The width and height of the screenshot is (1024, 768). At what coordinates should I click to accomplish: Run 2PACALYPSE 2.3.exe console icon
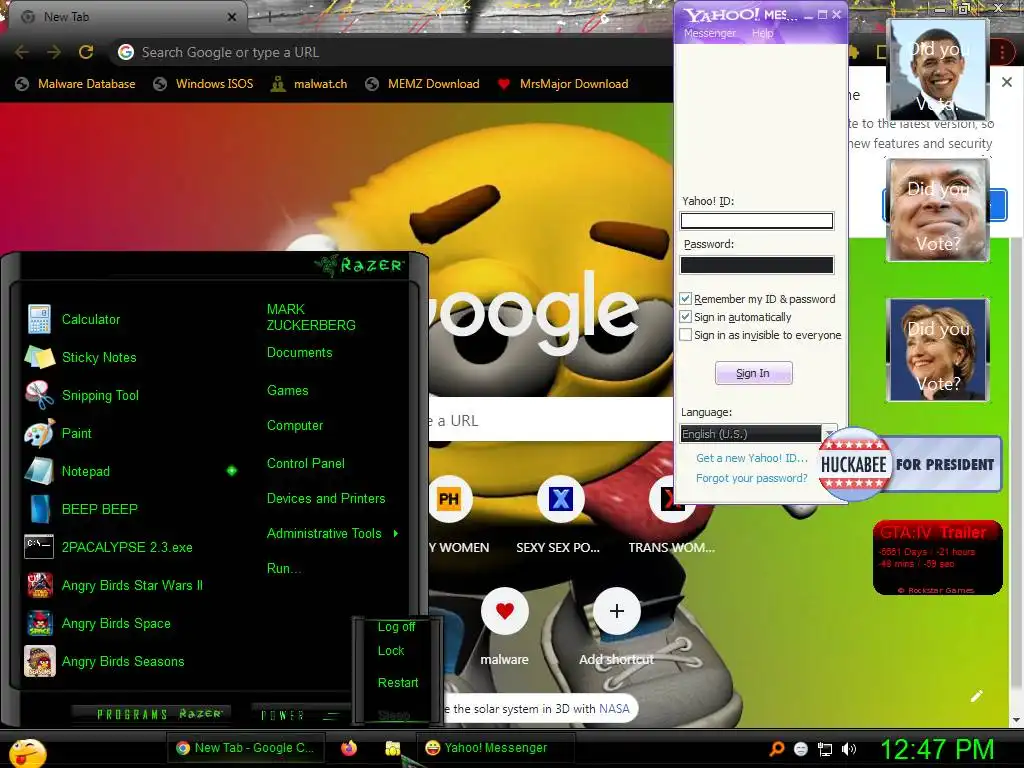tap(39, 547)
